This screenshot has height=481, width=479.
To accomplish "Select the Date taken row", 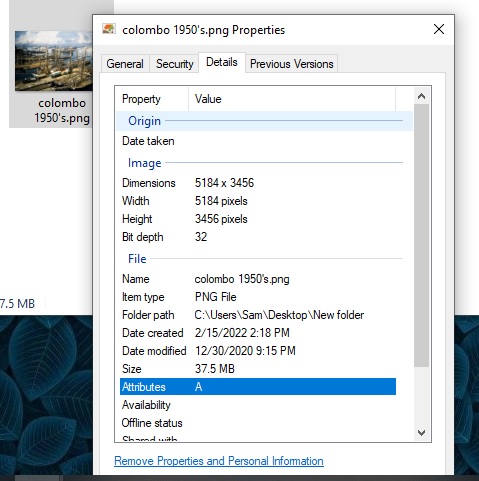I will 258,141.
